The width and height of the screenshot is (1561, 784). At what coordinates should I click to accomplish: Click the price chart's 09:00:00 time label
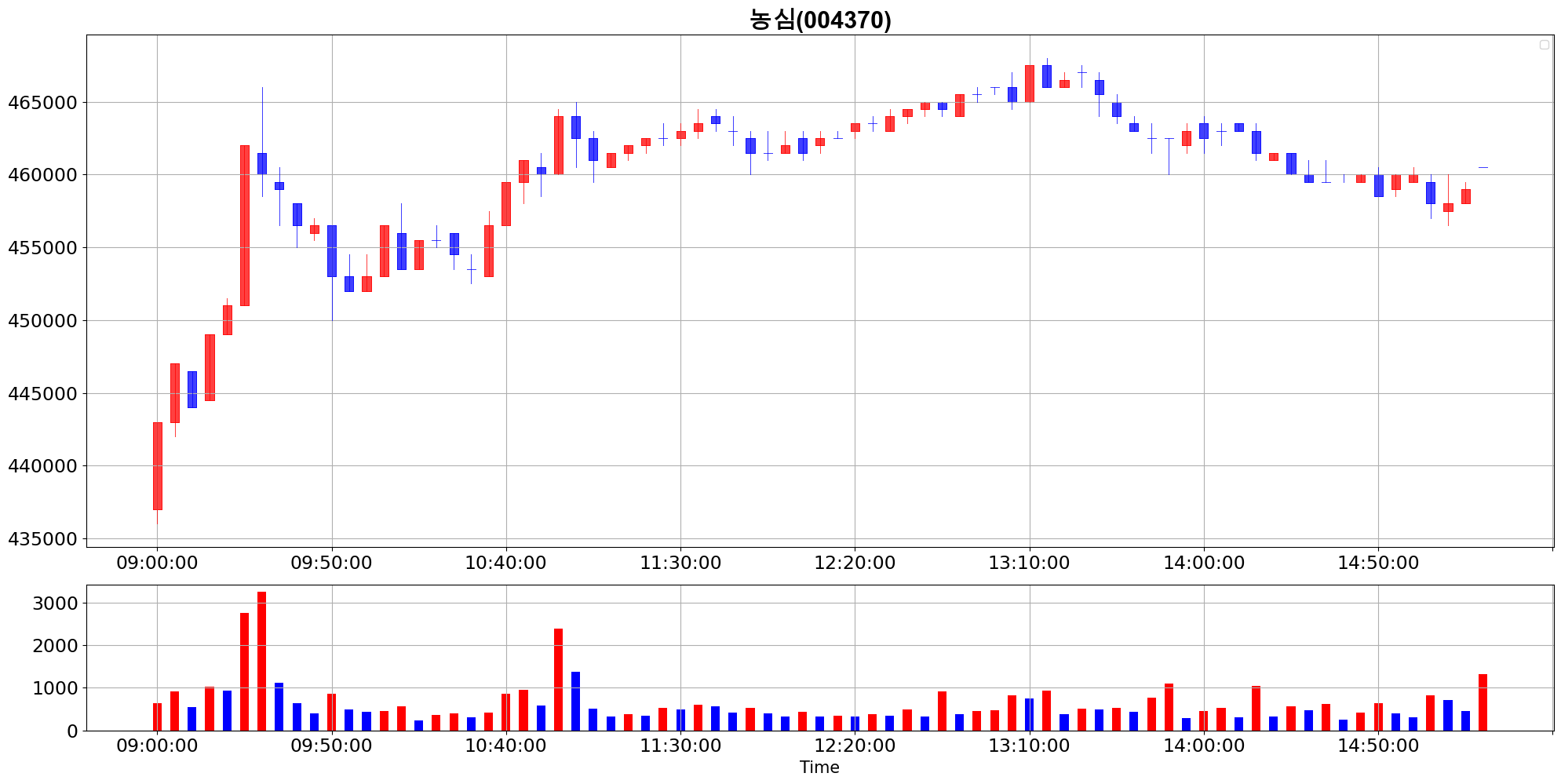coord(157,563)
